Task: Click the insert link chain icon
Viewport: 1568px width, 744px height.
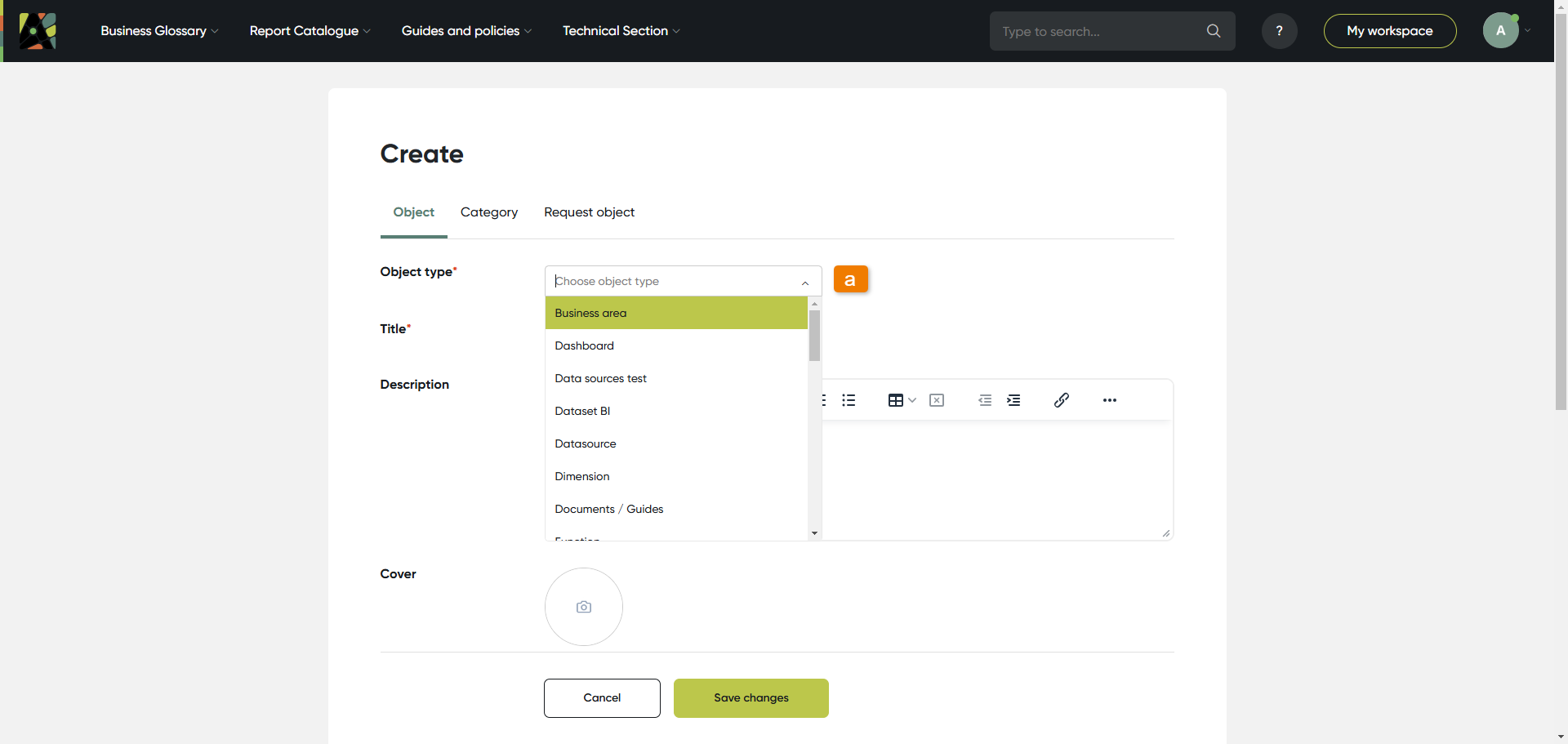Action: click(x=1061, y=400)
